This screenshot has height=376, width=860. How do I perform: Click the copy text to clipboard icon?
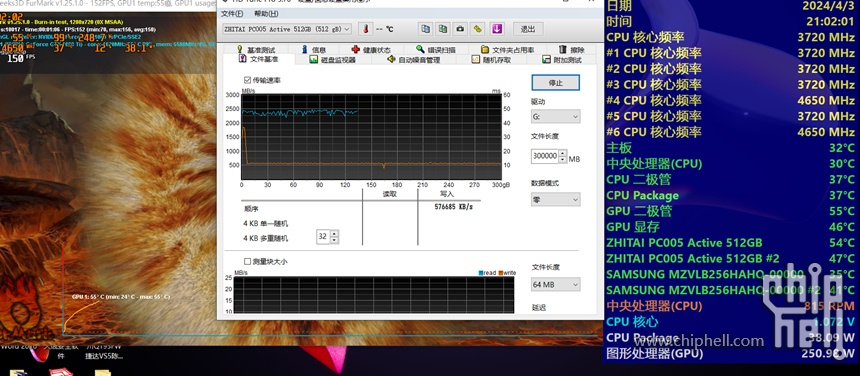425,29
